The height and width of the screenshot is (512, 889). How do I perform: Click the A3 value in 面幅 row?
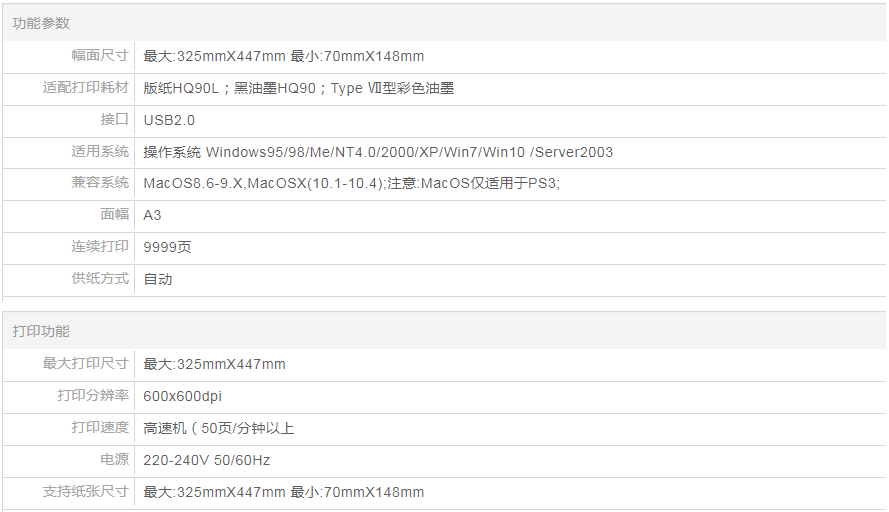[152, 215]
